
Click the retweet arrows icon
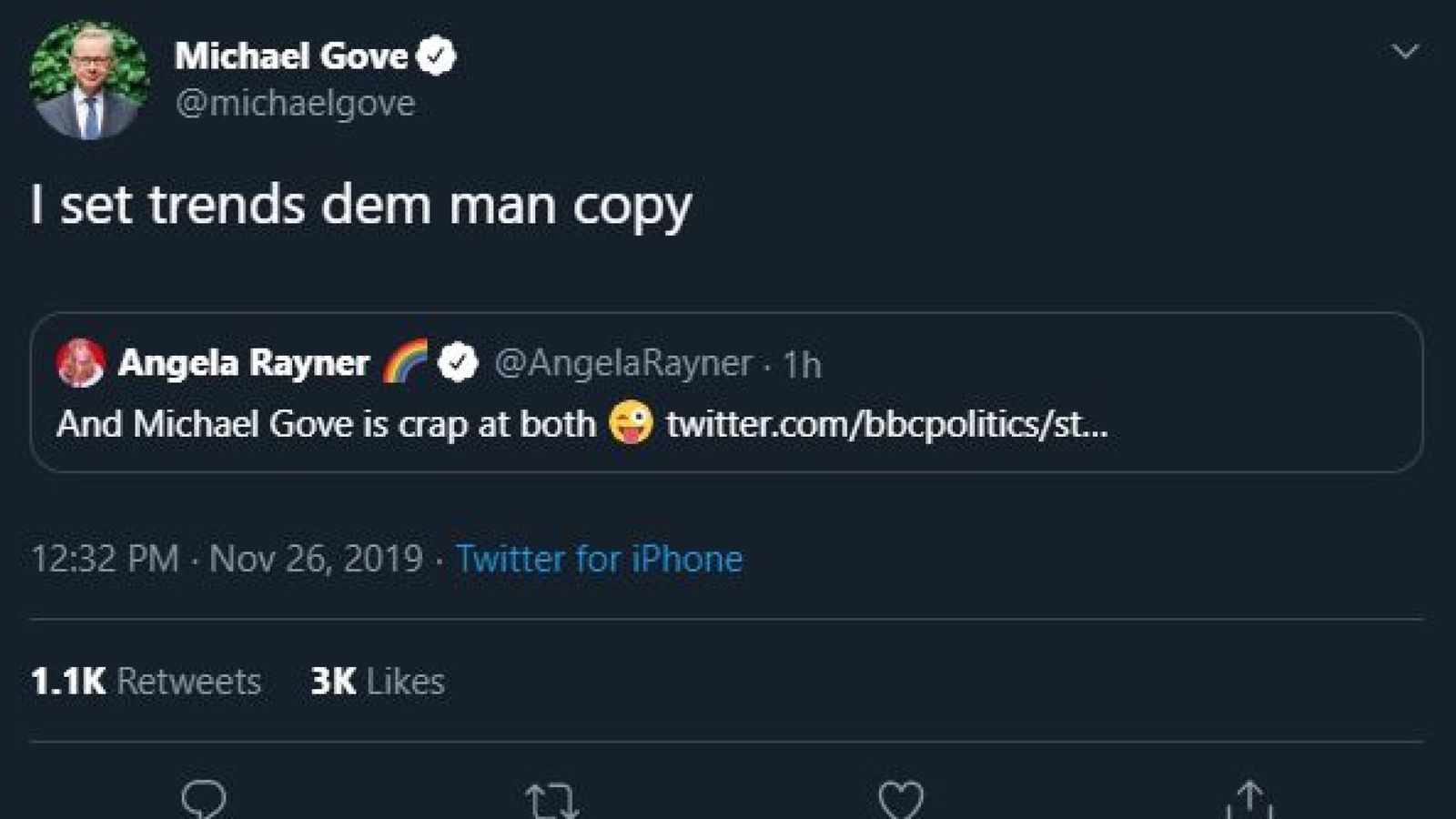(x=552, y=802)
